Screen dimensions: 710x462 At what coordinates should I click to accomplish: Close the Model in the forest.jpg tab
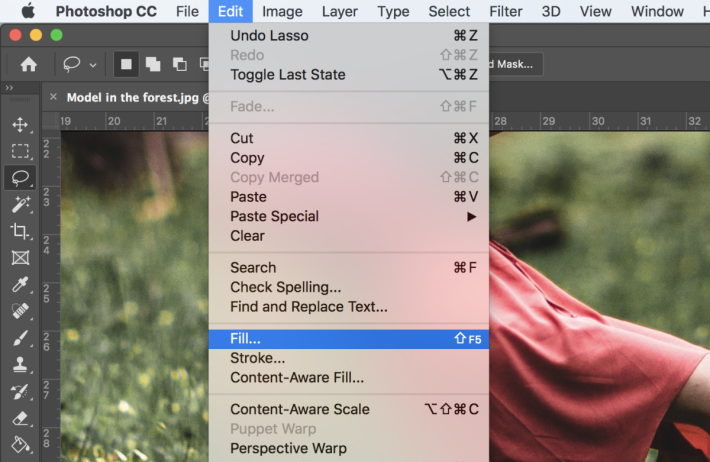click(53, 97)
